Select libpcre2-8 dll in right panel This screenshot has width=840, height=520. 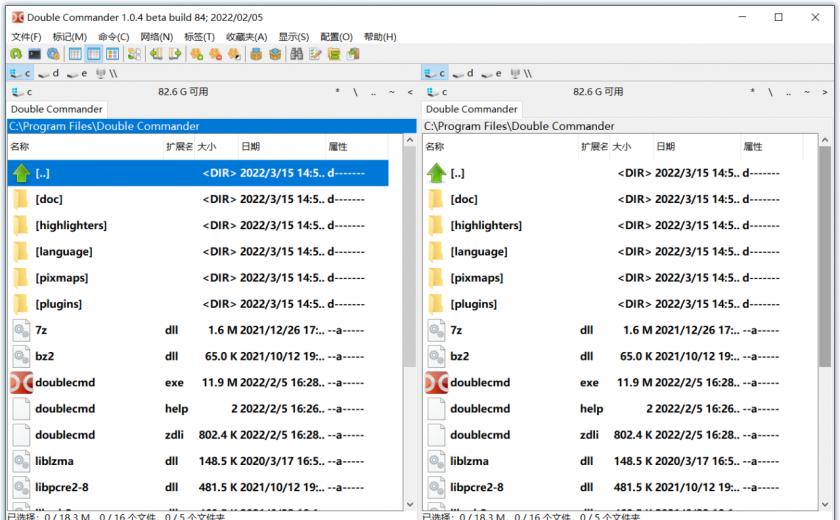(613, 487)
